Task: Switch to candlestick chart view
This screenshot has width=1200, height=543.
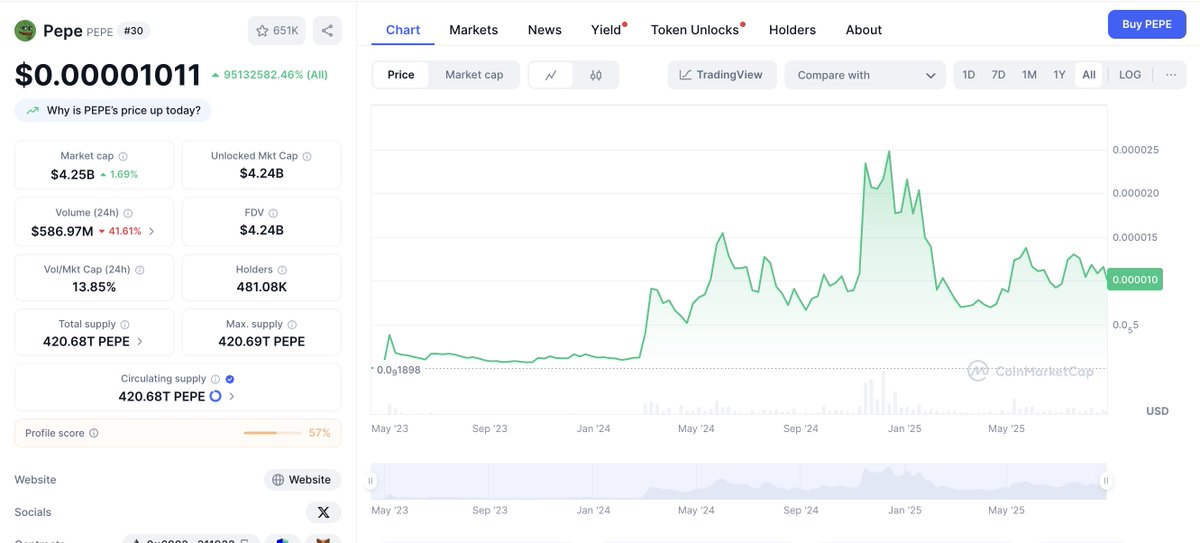Action: [x=596, y=75]
